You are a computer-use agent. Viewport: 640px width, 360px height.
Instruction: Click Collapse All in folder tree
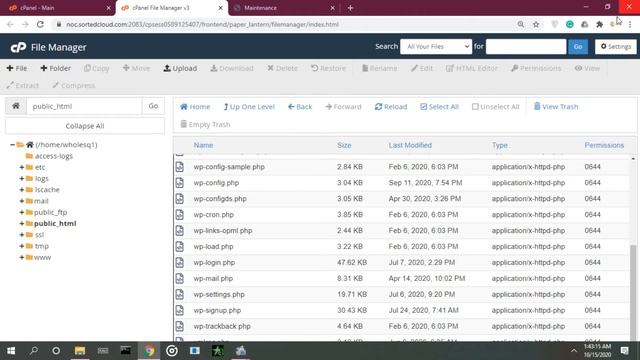click(85, 126)
